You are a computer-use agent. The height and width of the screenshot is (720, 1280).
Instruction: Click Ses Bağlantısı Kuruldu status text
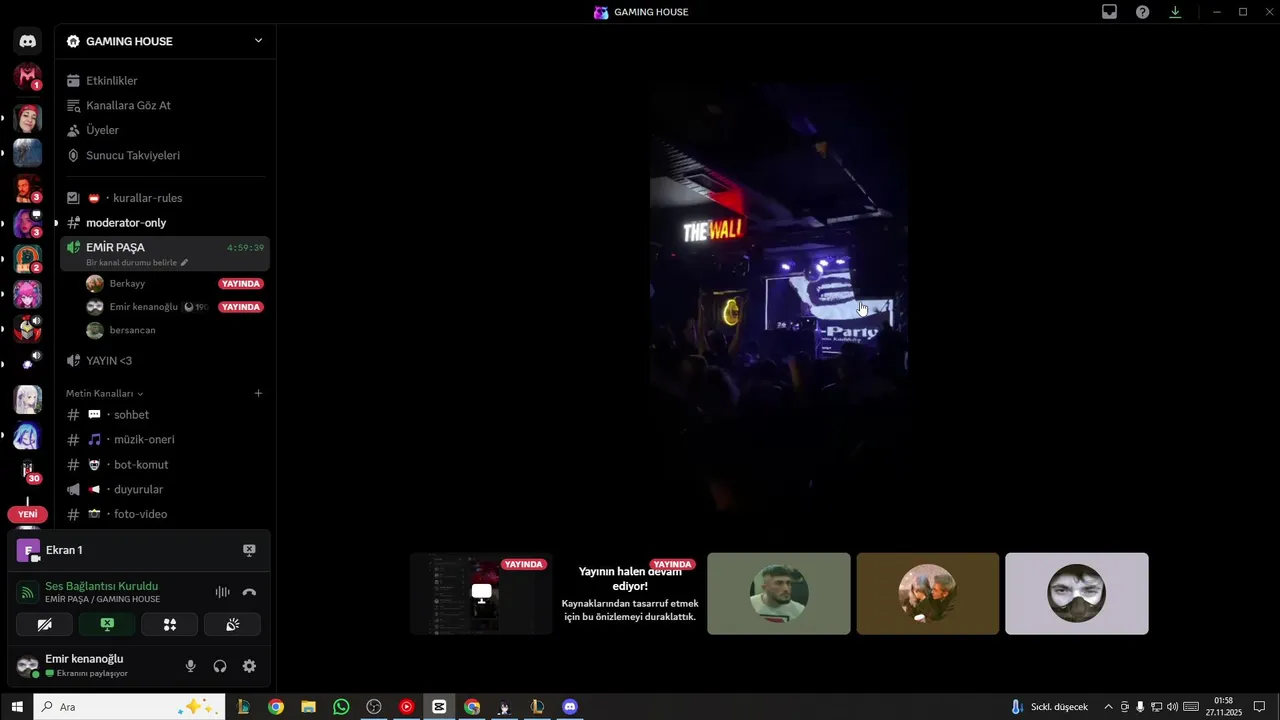point(101,586)
